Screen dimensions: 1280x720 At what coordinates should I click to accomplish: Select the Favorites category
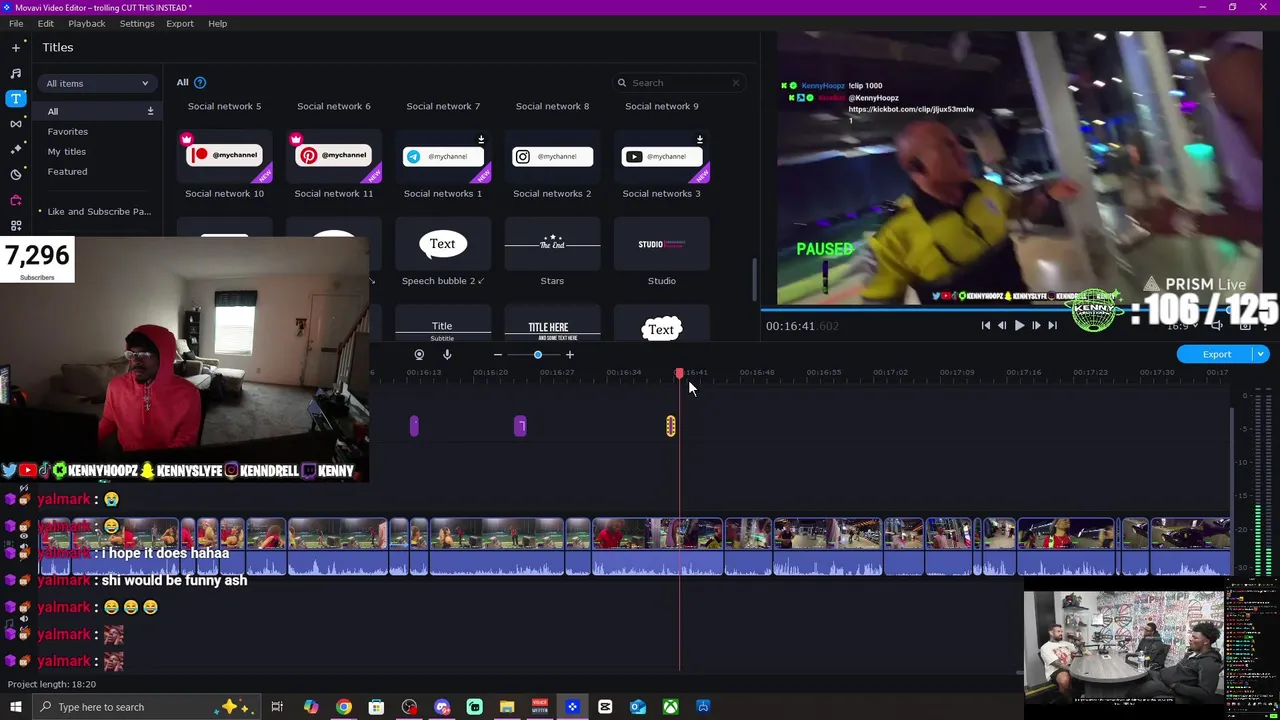tap(68, 131)
